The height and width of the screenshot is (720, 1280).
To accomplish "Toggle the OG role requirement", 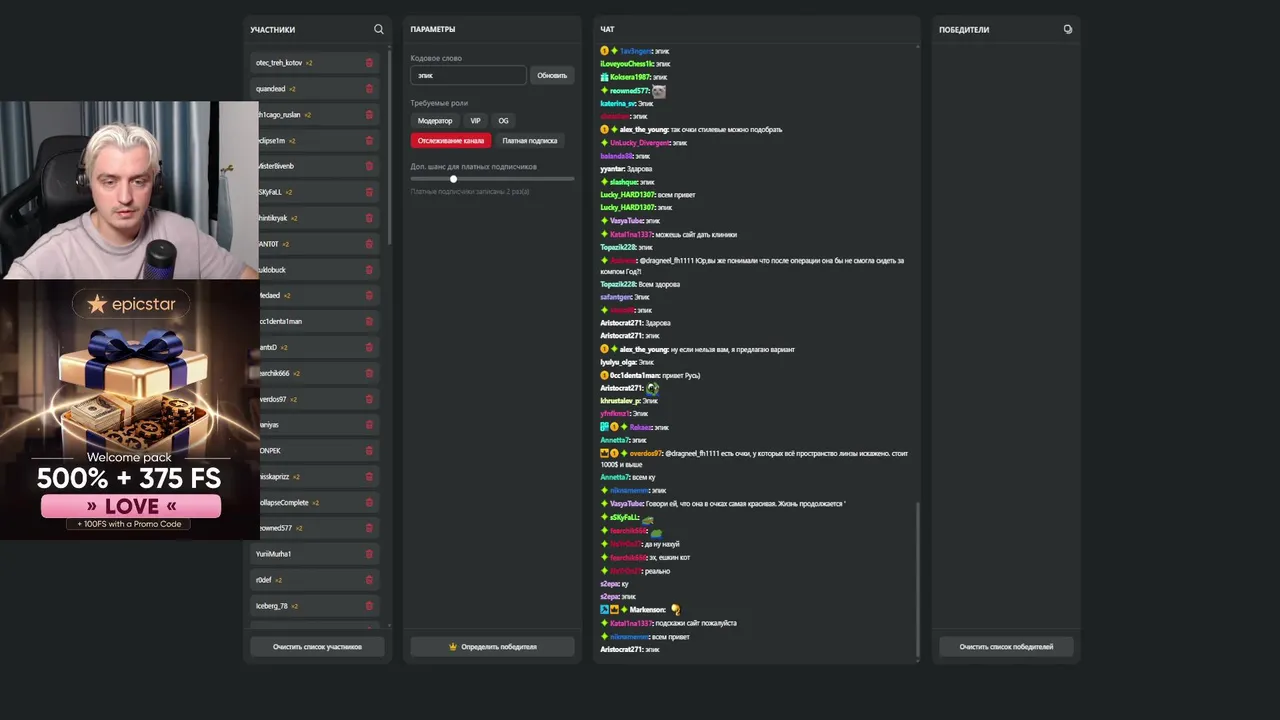I will 503,121.
